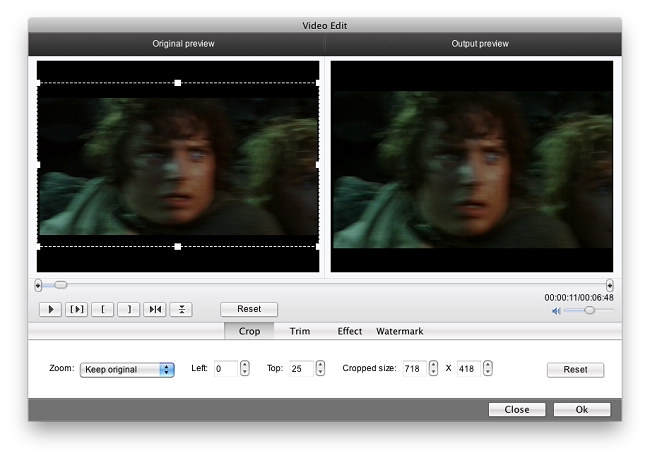Click the Left value input field
The height and width of the screenshot is (460, 650).
click(226, 368)
